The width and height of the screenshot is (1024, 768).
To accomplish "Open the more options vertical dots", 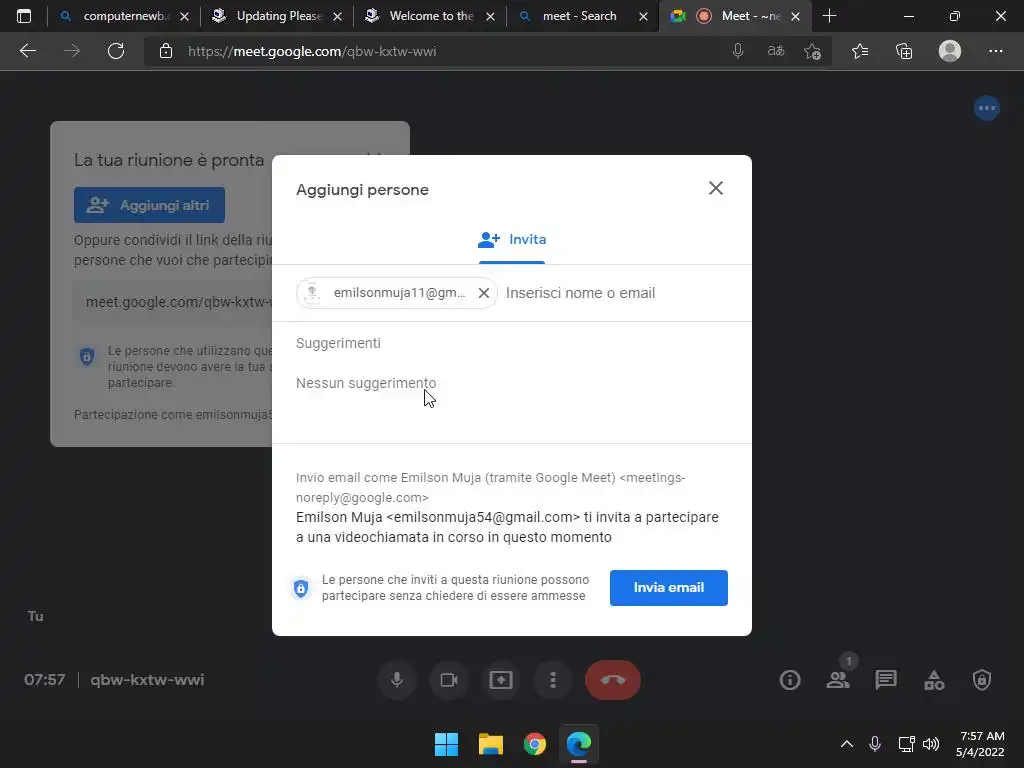I will click(x=552, y=680).
